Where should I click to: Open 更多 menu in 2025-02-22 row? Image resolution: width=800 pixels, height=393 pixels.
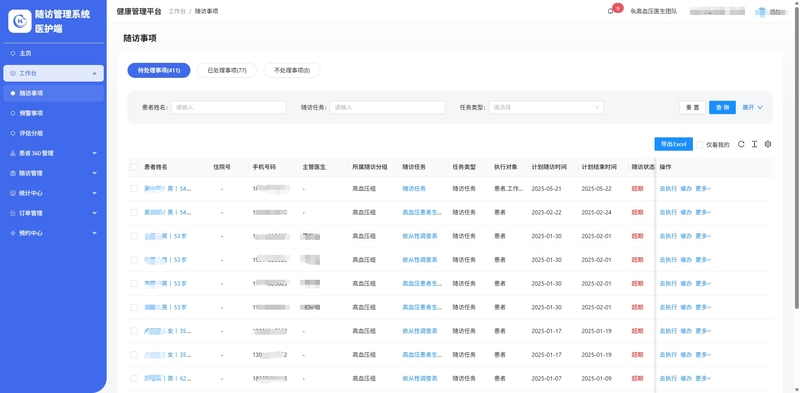coord(703,212)
